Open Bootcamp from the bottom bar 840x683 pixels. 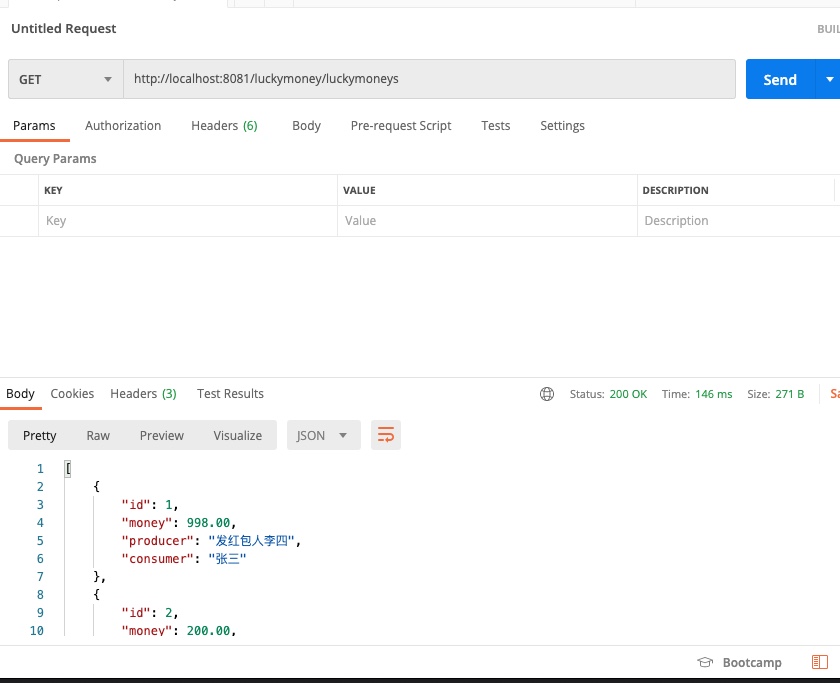click(x=741, y=662)
